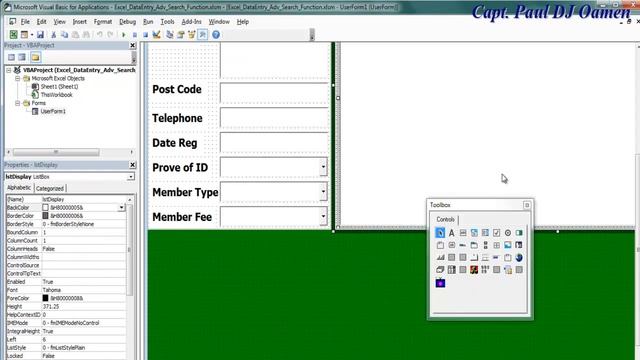This screenshot has width=640, height=360.
Task: Click View Code icon in Project panel
Action: 11,57
